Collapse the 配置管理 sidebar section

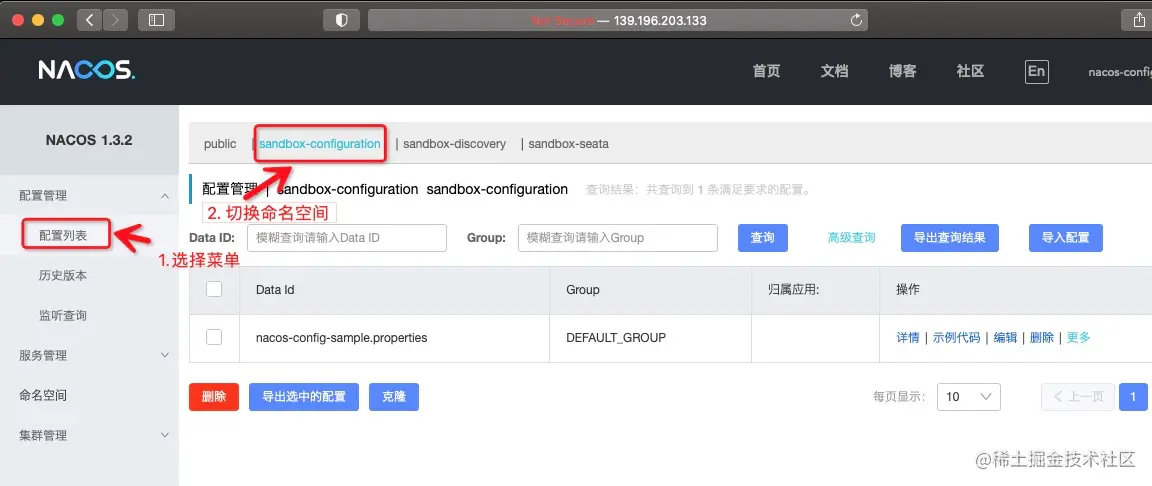(89, 196)
